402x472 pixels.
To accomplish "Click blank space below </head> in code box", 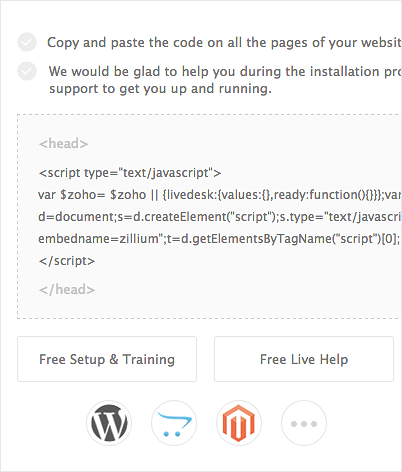I will [209, 308].
